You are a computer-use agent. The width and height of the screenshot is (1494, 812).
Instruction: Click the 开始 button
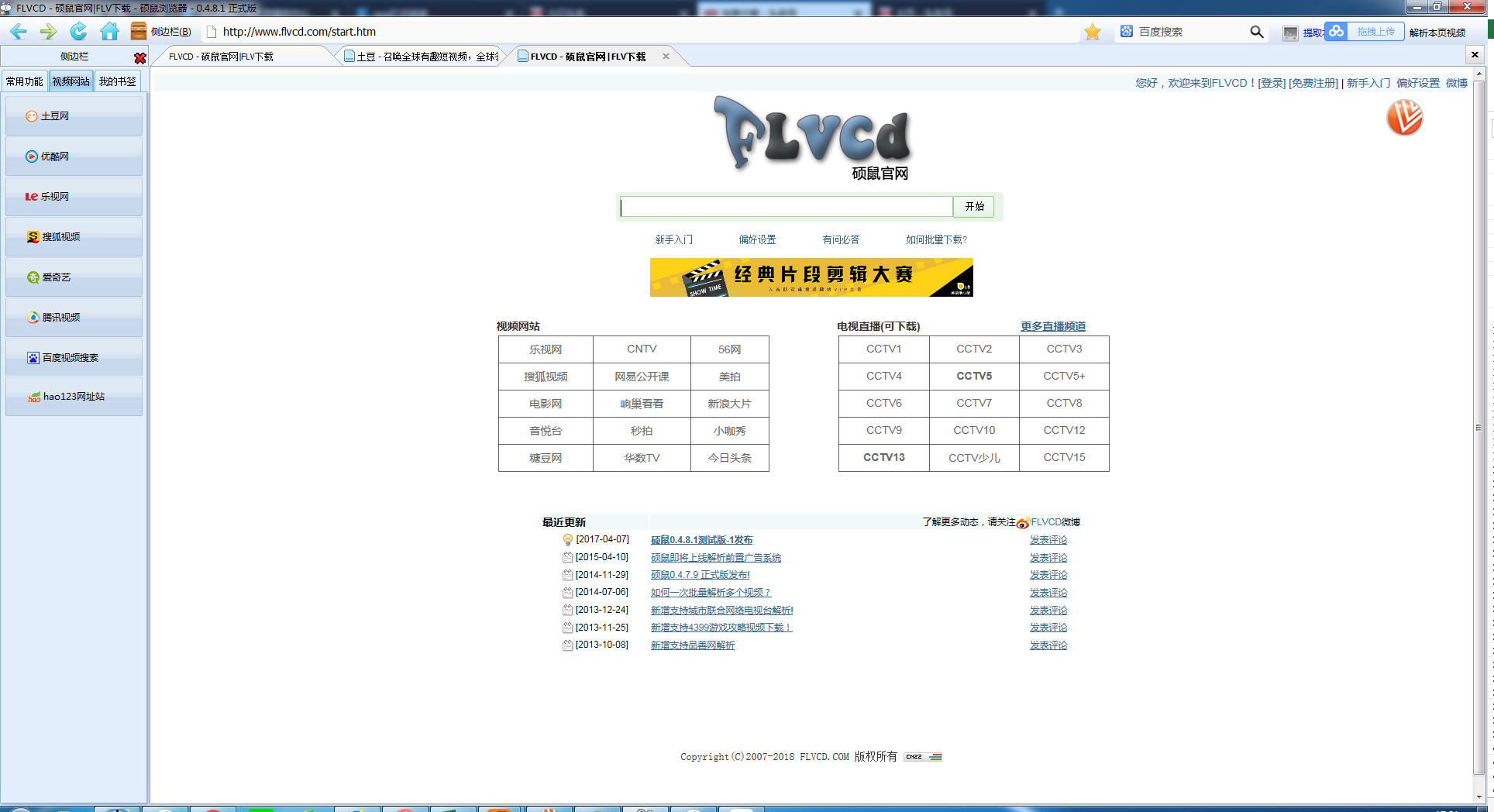pos(974,207)
